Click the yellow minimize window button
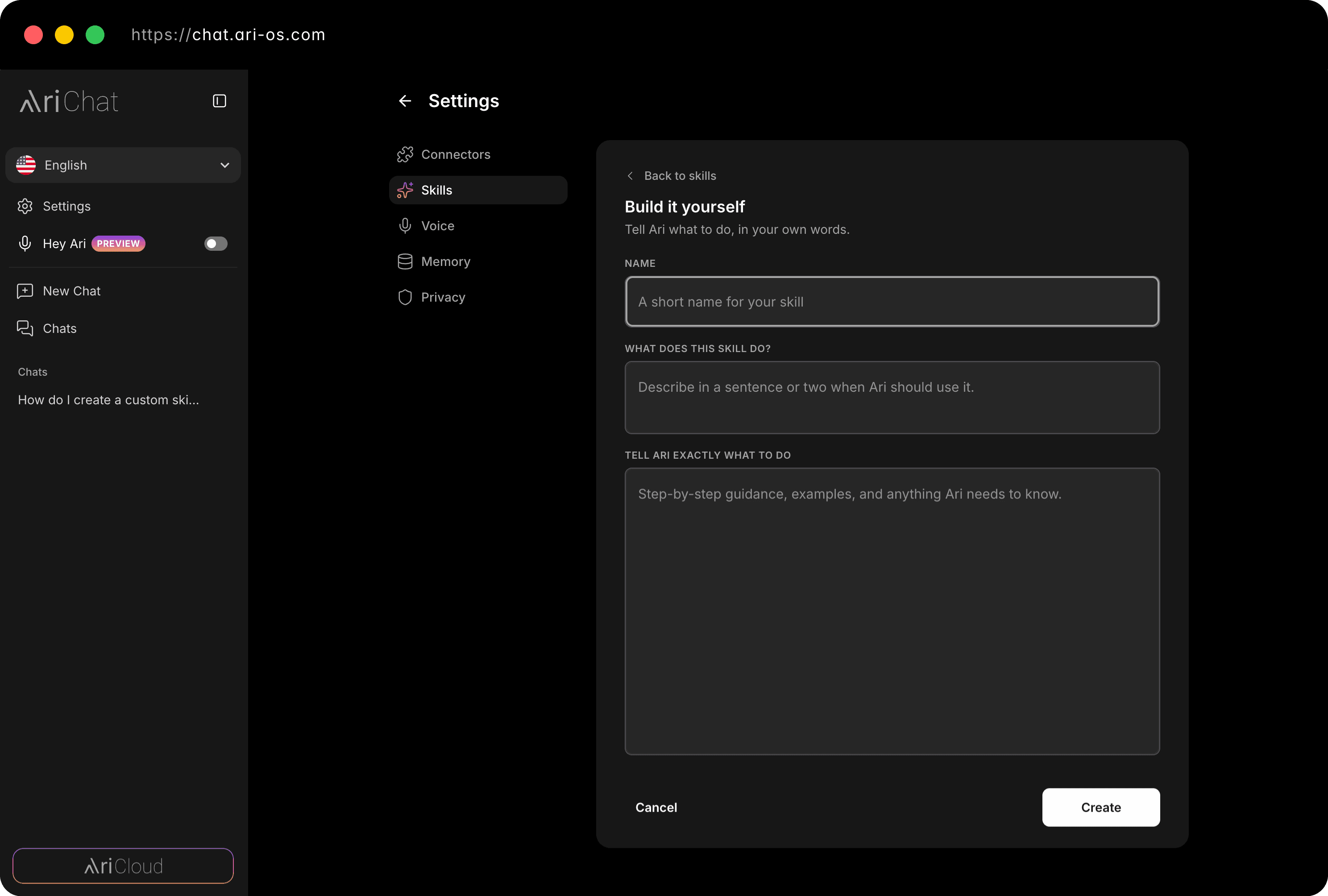This screenshot has height=896, width=1328. (x=65, y=35)
